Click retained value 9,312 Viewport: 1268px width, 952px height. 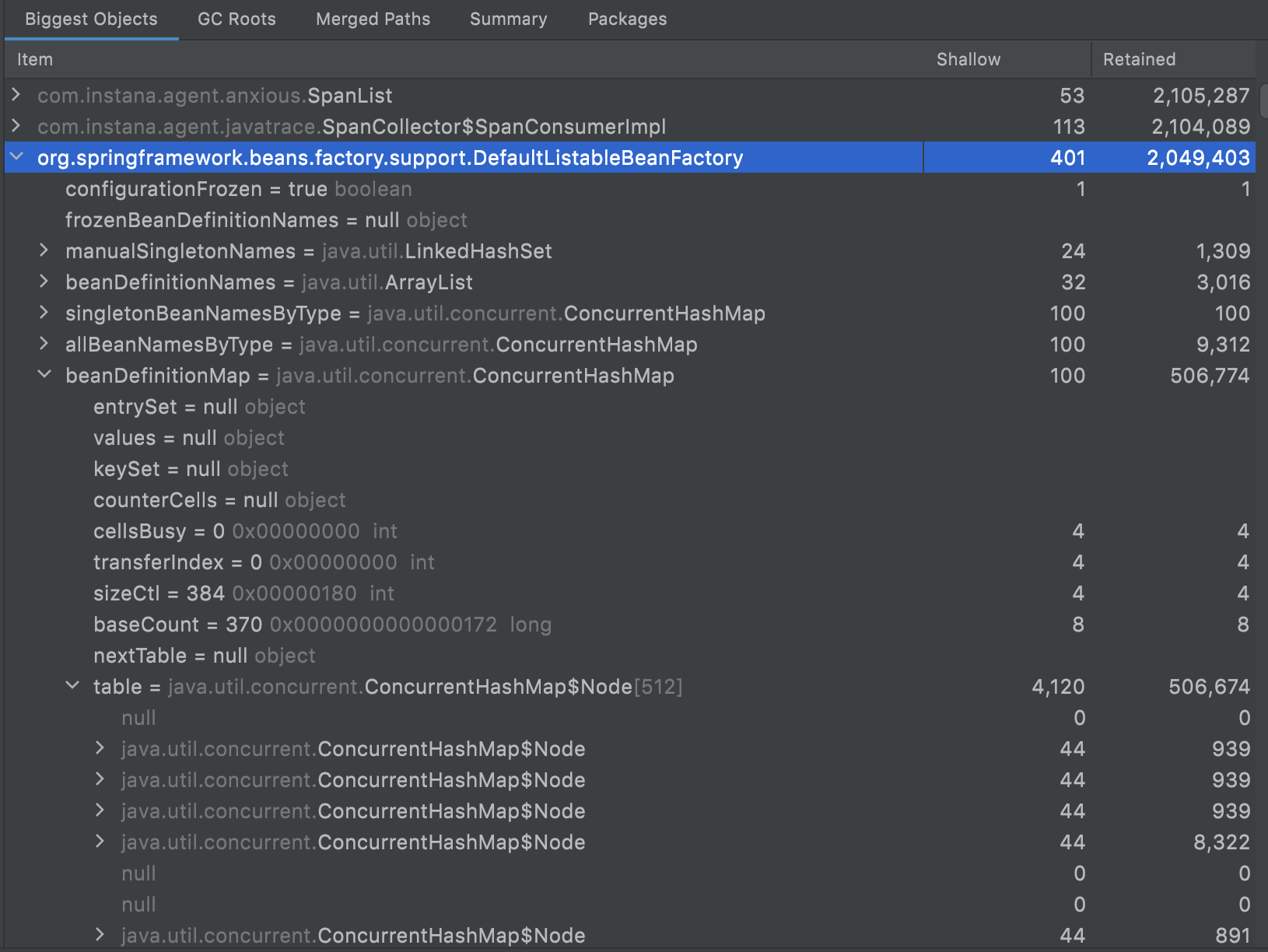point(1223,345)
